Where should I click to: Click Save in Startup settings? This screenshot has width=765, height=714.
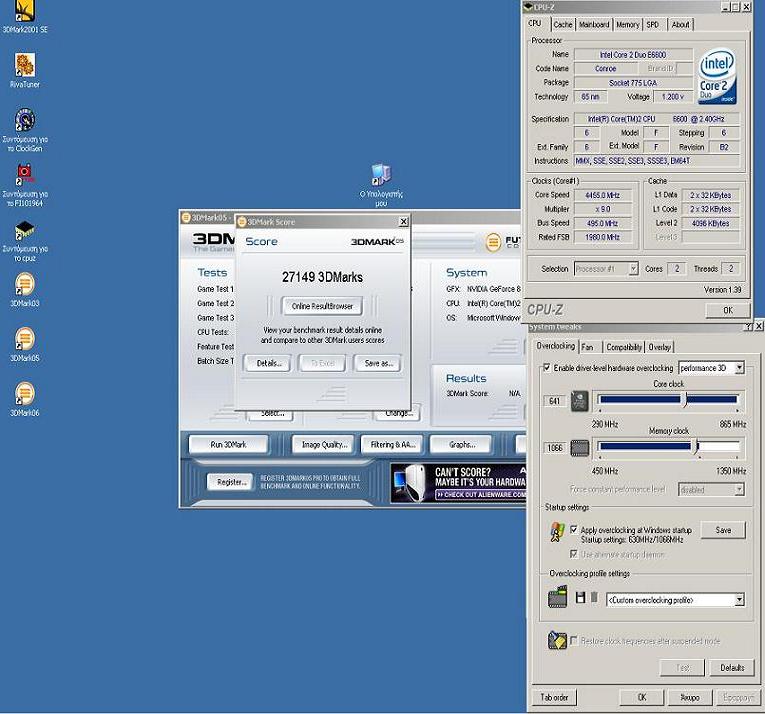pyautogui.click(x=723, y=530)
